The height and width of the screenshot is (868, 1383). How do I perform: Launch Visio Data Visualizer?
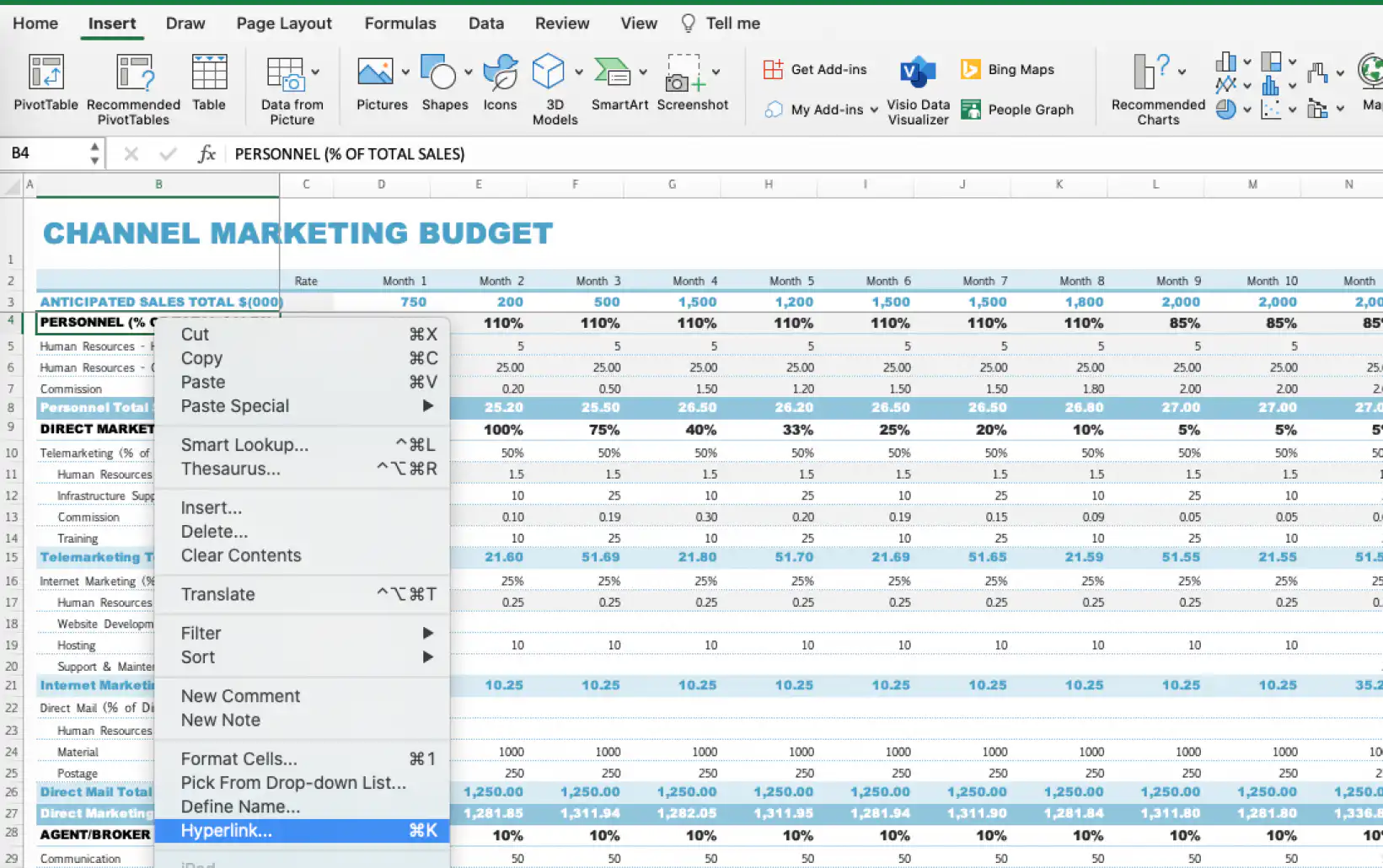pos(918,89)
